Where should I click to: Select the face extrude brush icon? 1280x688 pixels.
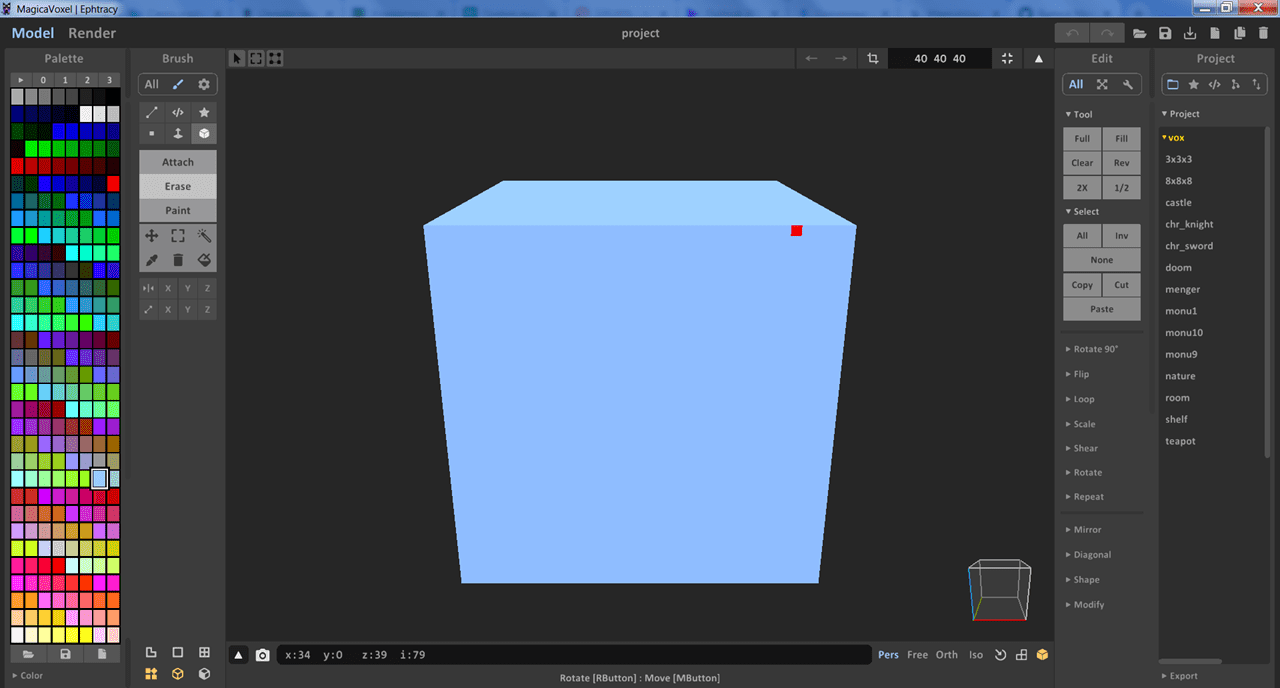(x=178, y=134)
